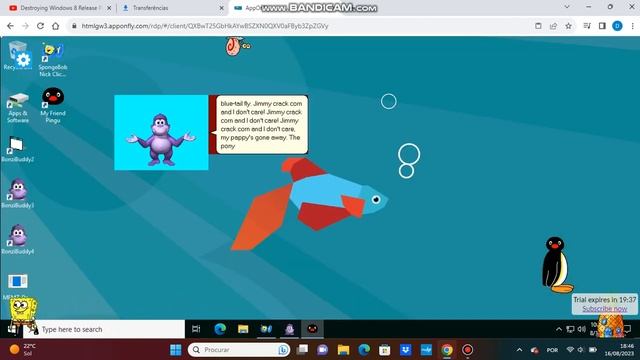This screenshot has height=360, width=640.
Task: Open Dropbox in host taskbar
Action: 405,350
